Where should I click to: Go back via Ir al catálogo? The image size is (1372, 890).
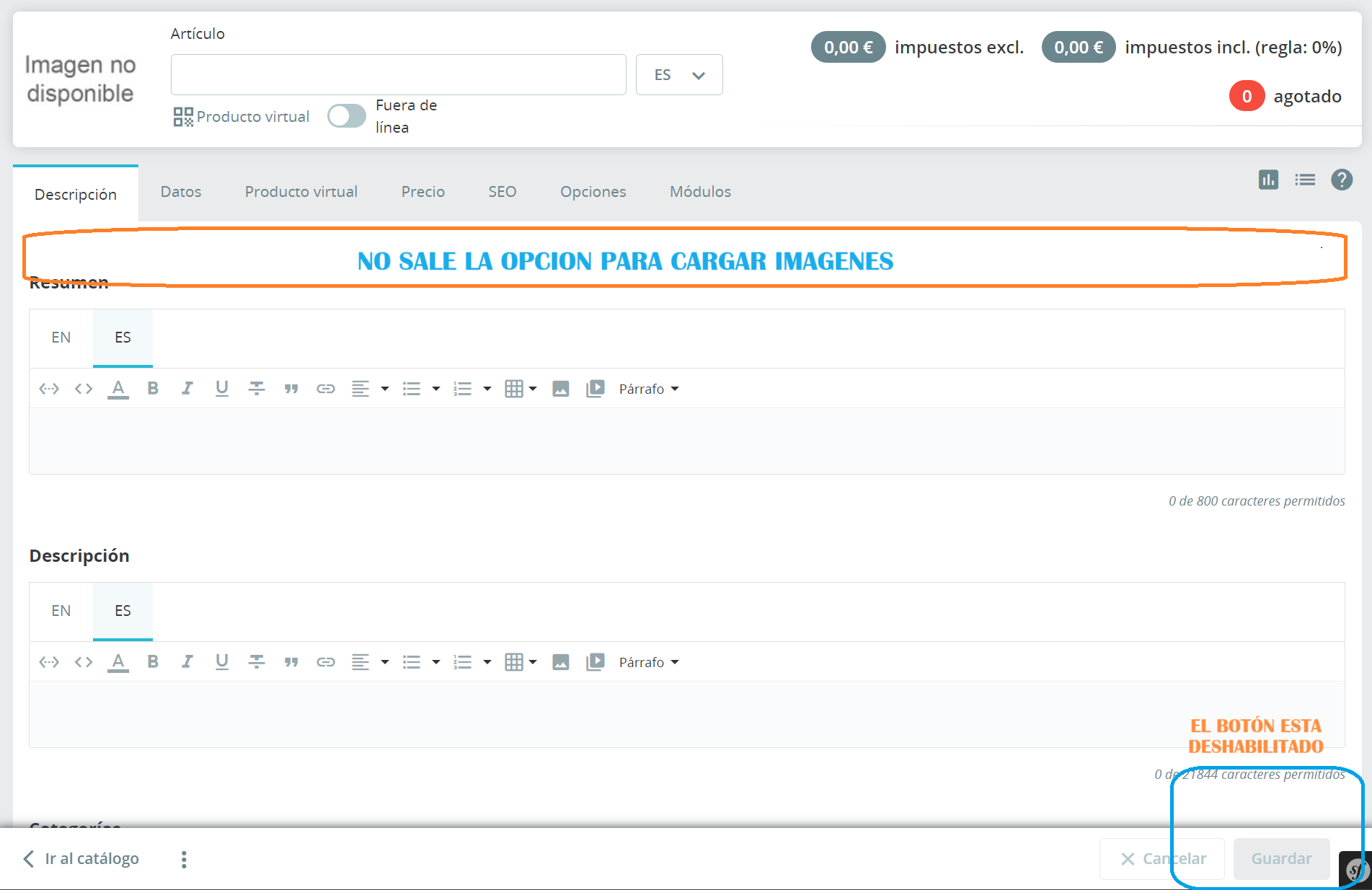[x=81, y=859]
